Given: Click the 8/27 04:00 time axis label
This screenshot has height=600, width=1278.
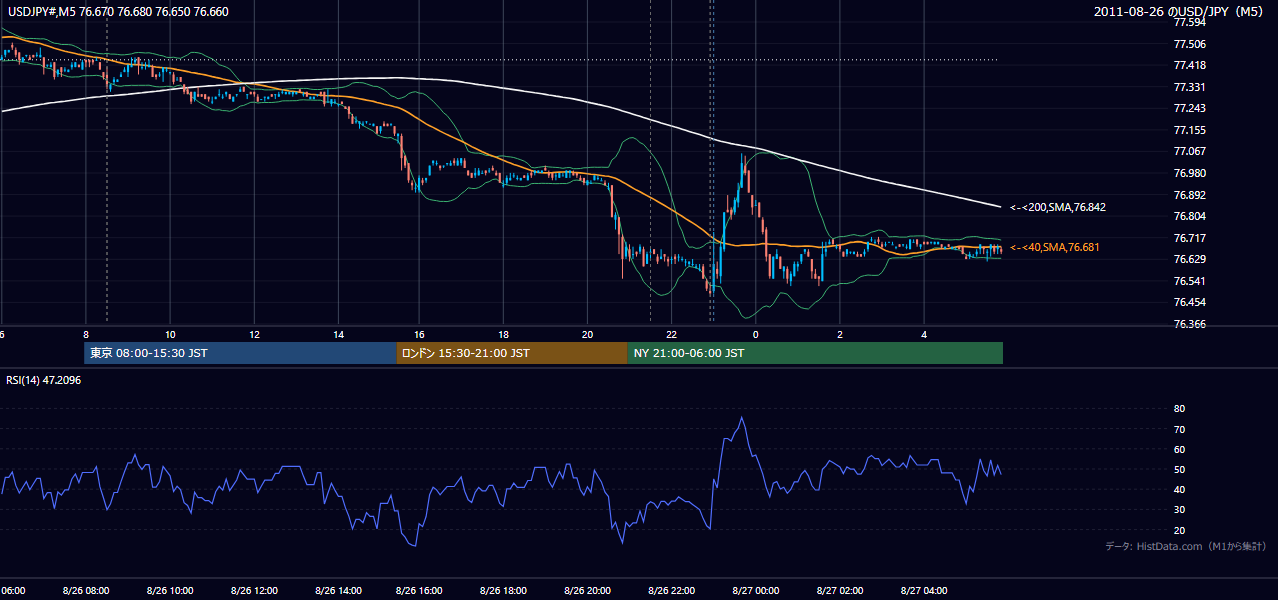Looking at the screenshot, I should point(923,591).
